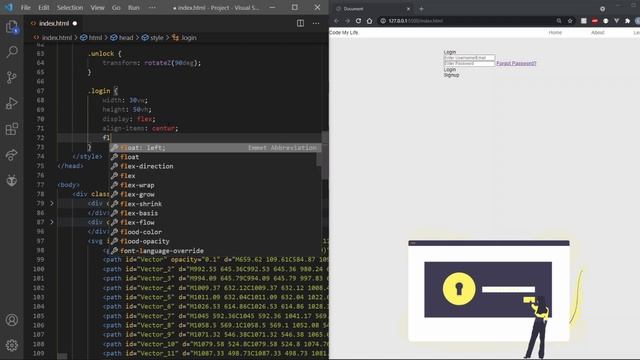The image size is (640, 360).
Task: Click the head breadcrumb segment
Action: (x=122, y=38)
